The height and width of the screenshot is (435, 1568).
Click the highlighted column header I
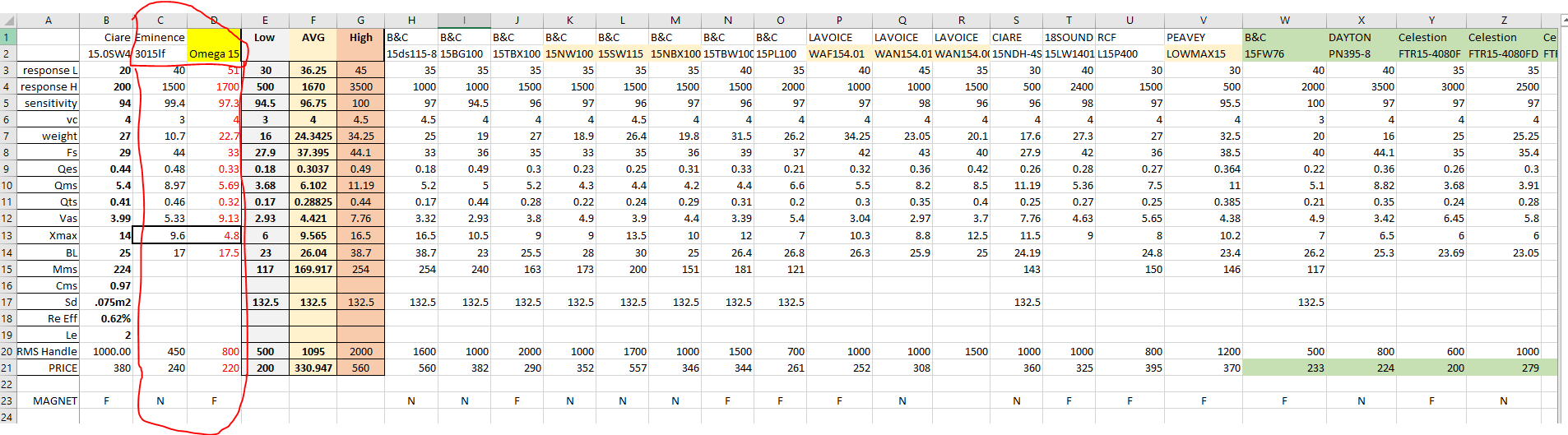tap(464, 21)
